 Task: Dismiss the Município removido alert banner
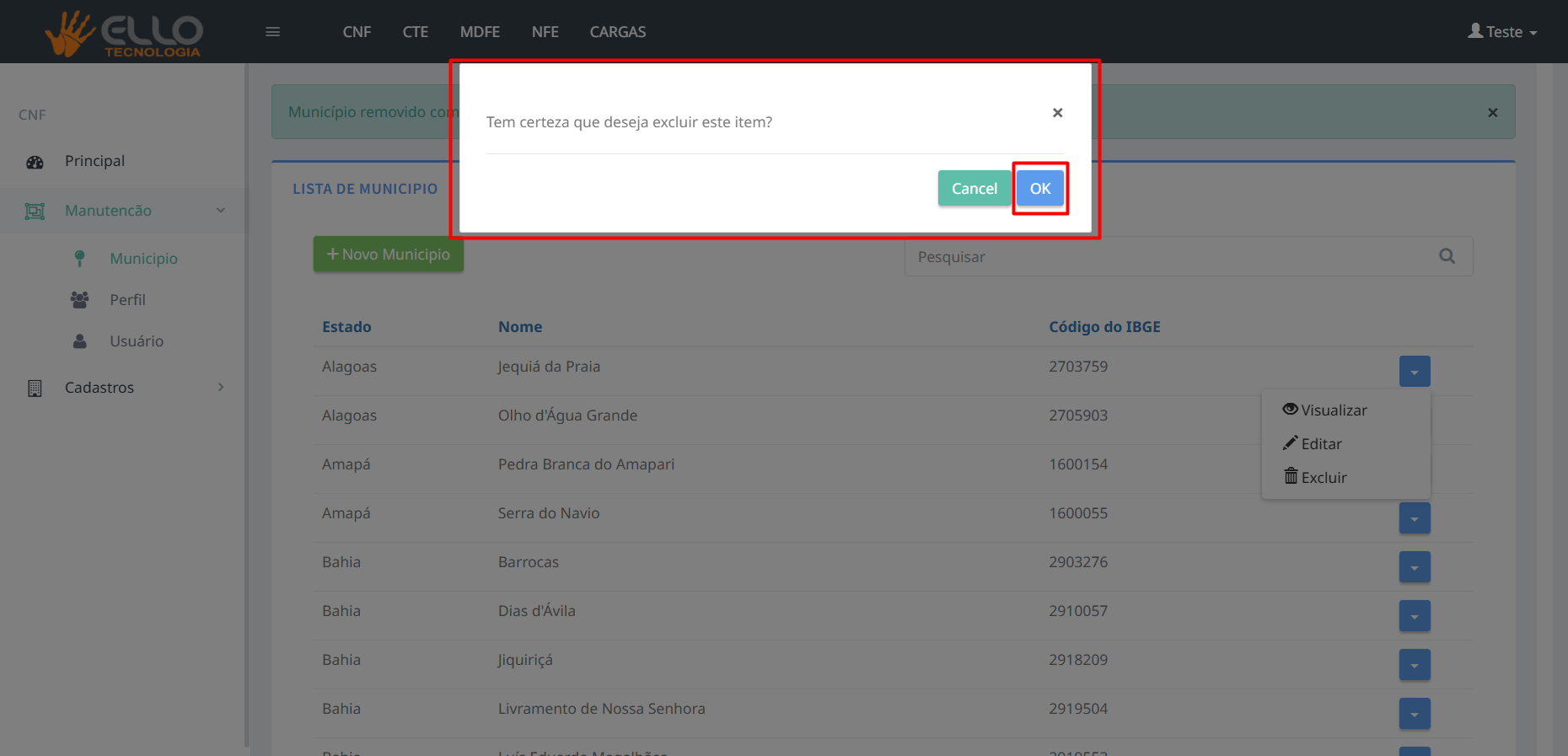[1492, 113]
